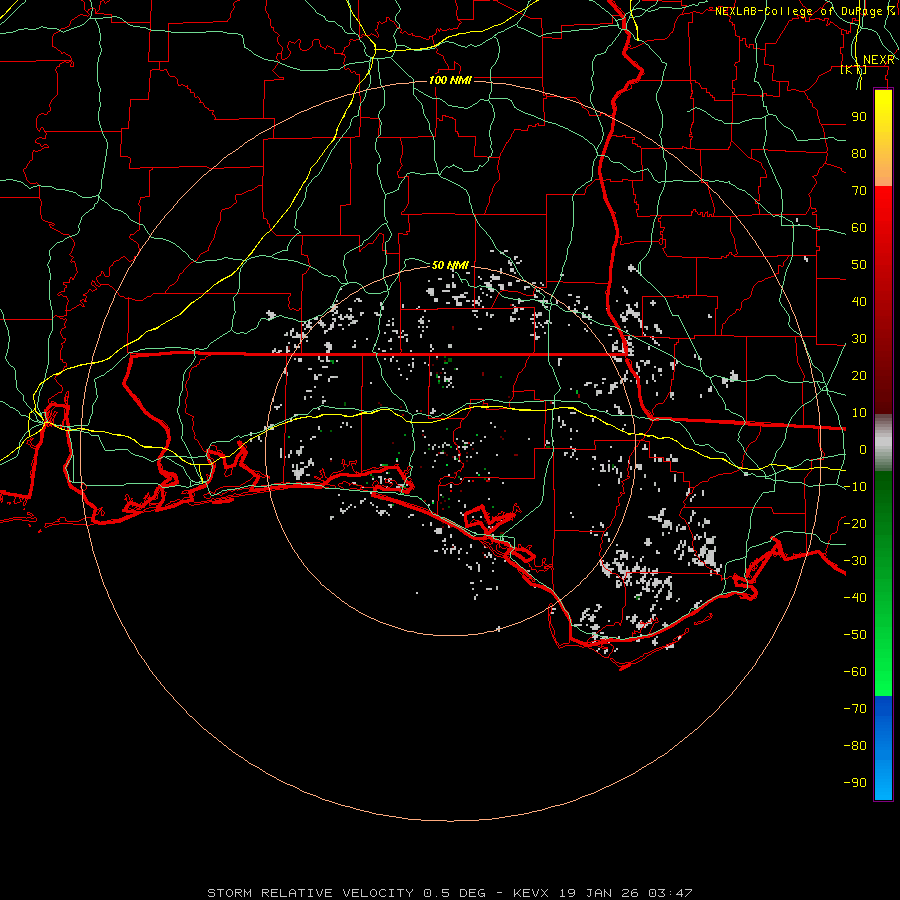
Task: Click the "-50" scale value
Action: click(855, 635)
